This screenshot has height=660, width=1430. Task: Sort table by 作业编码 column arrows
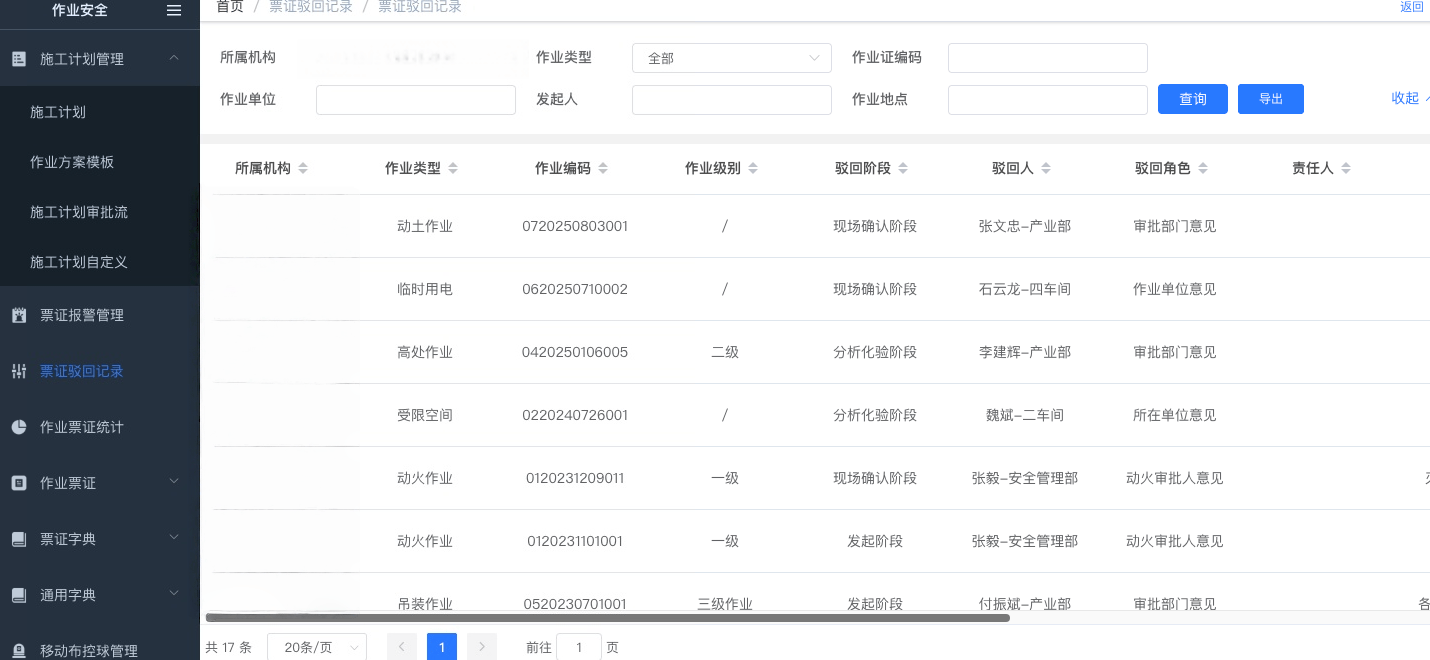[x=603, y=169]
